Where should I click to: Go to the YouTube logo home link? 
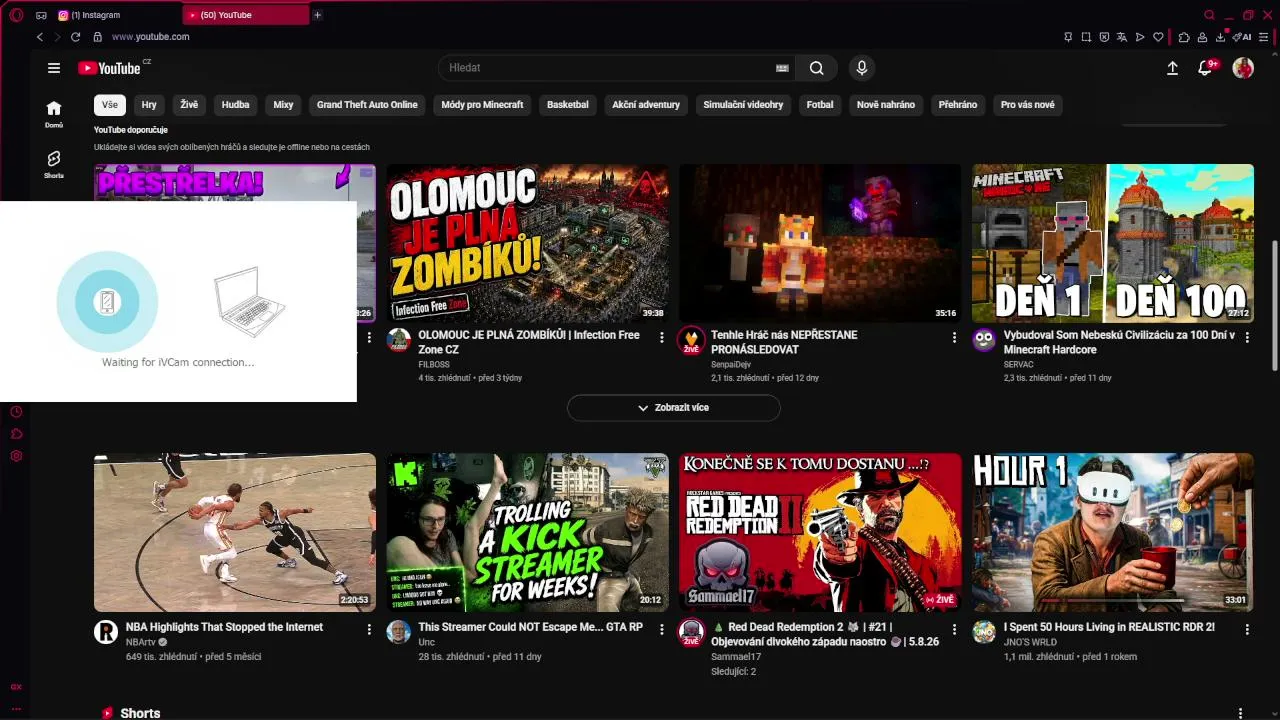pyautogui.click(x=109, y=68)
